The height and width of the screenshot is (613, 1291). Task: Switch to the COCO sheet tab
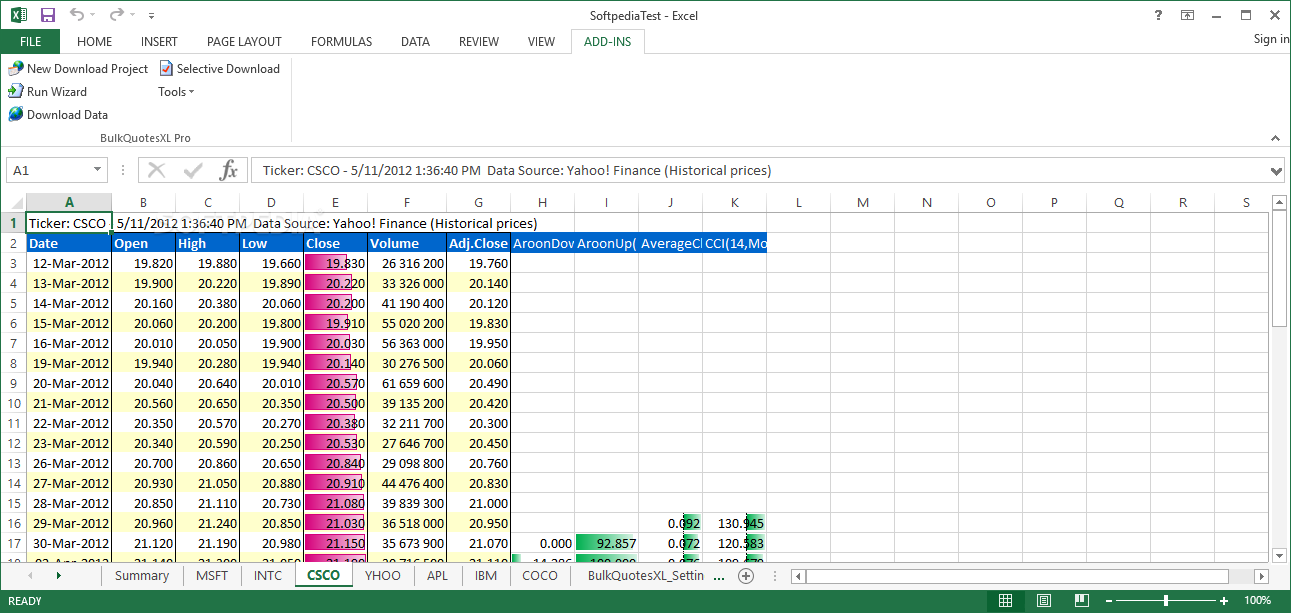pos(540,575)
